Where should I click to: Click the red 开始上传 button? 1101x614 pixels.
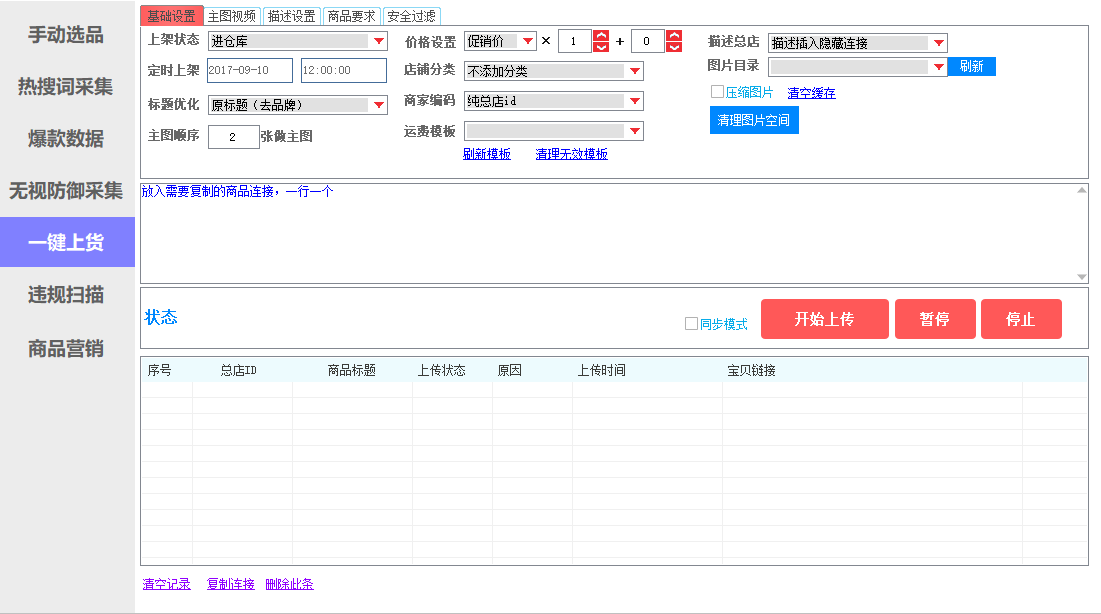(x=824, y=319)
